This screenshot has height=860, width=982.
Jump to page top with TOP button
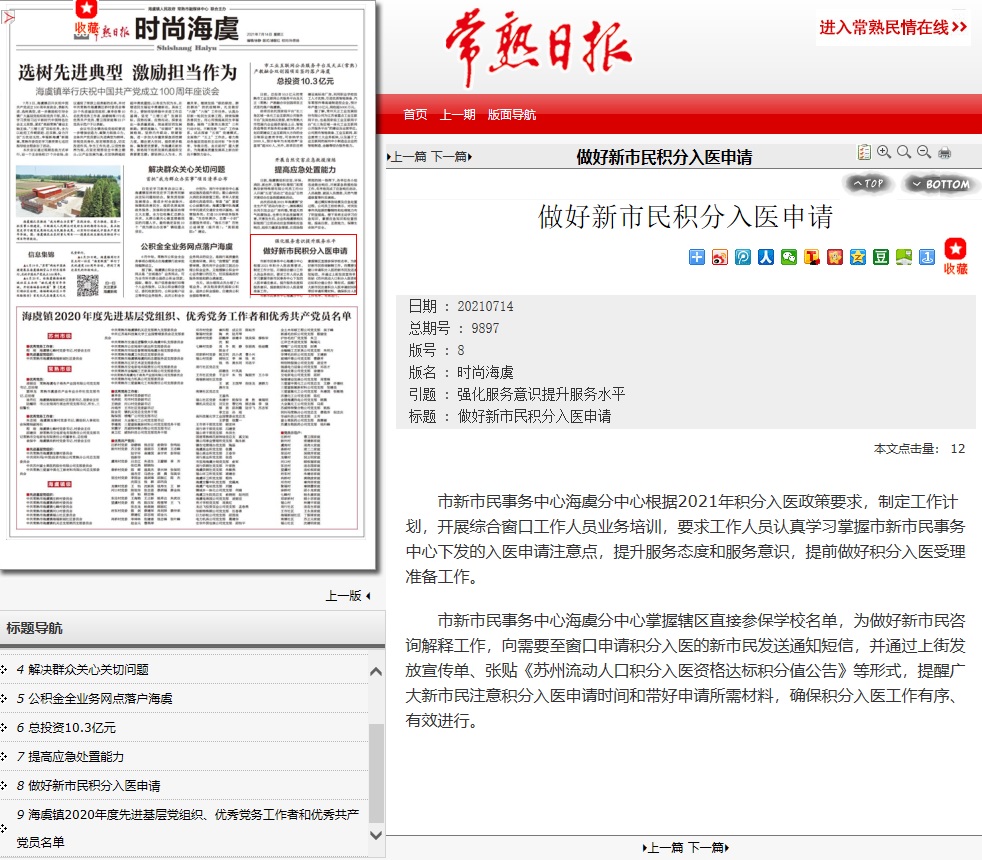[867, 184]
